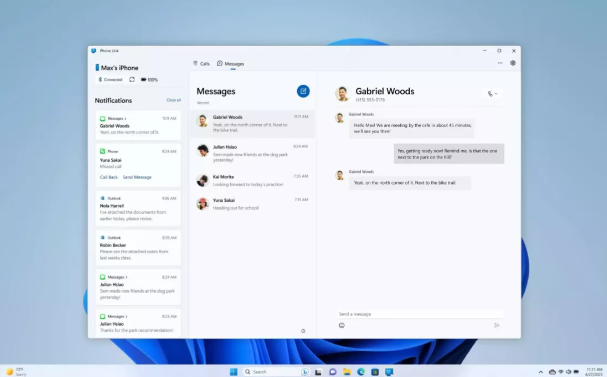Viewport: 607px width, 377px height.
Task: Click the Max's iPhone device name
Action: tap(120, 68)
